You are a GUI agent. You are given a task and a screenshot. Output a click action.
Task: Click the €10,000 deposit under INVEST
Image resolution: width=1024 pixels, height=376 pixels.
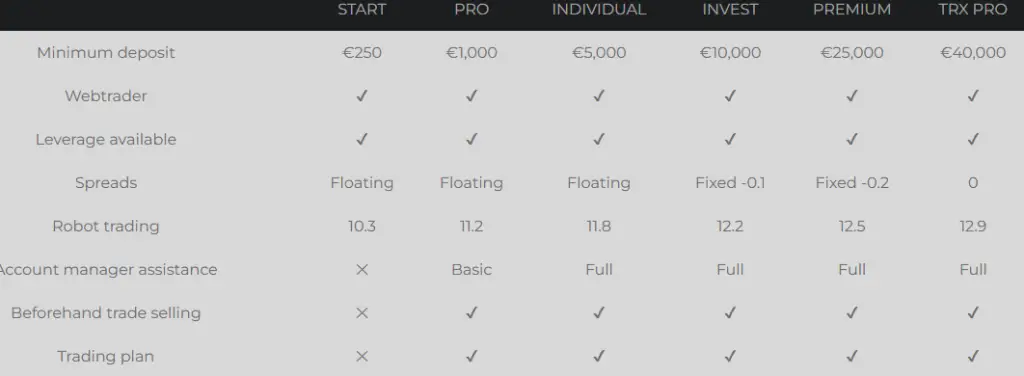730,53
